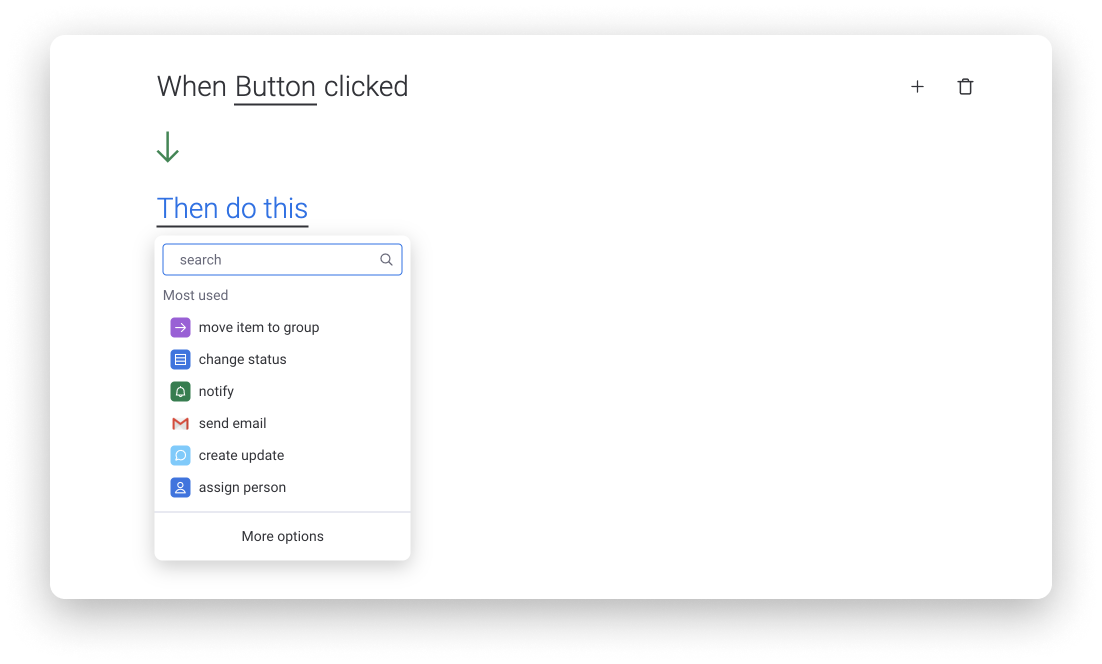Open More options at the list bottom
The image size is (1102, 664).
click(x=283, y=536)
